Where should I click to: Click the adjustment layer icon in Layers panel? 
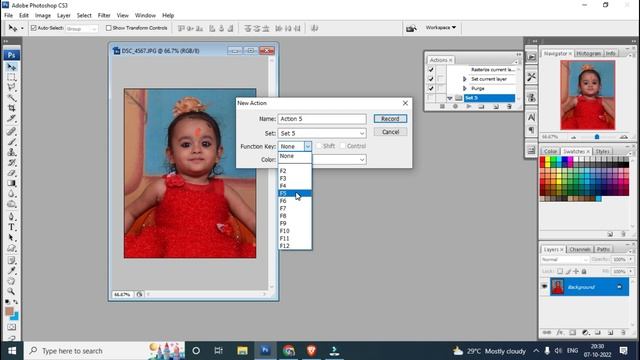pyautogui.click(x=585, y=333)
